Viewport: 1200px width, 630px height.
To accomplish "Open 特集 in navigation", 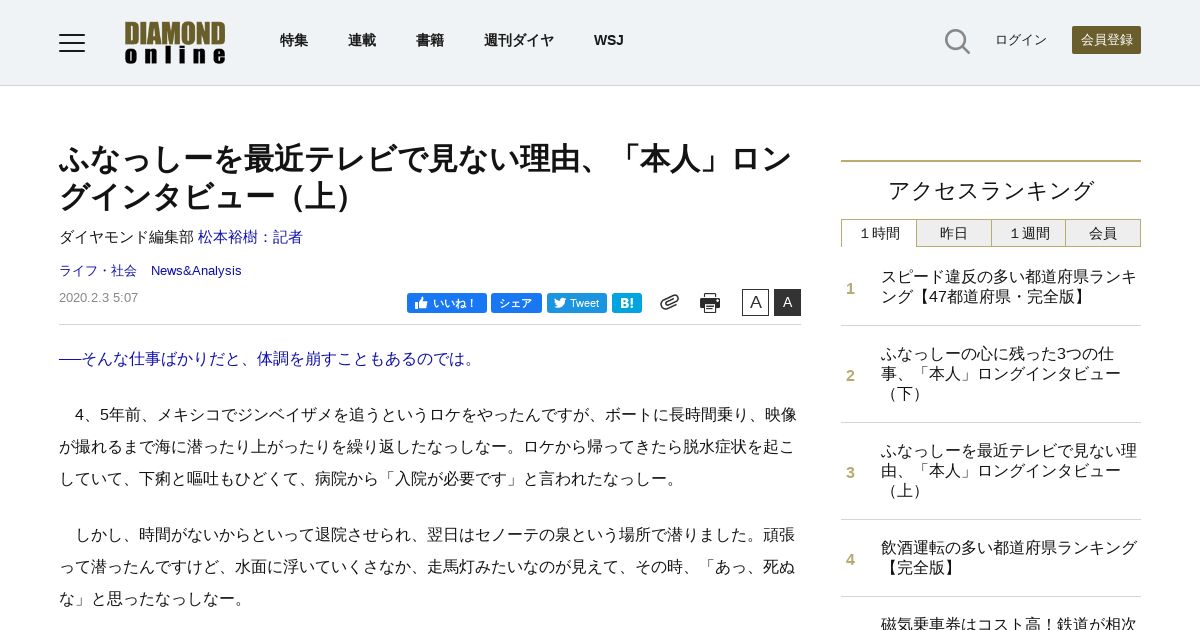I will click(x=294, y=40).
